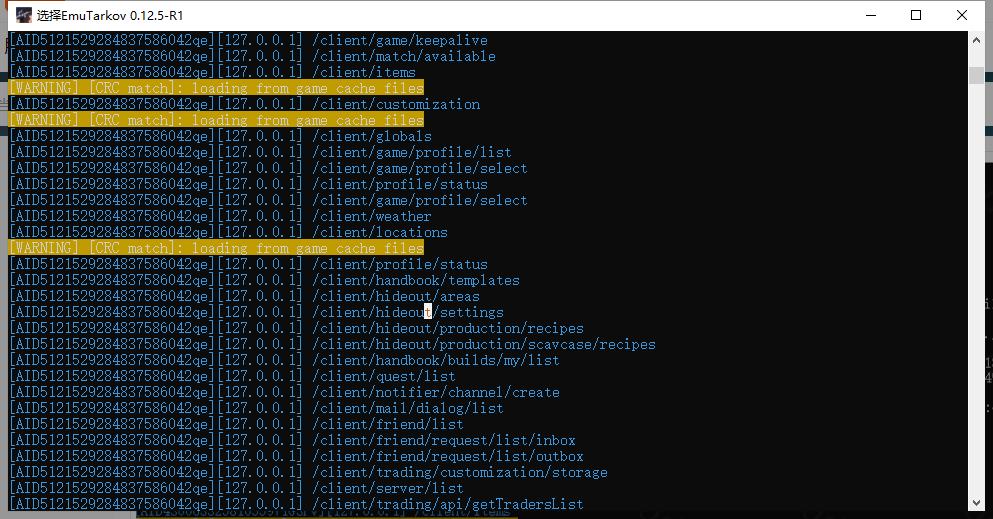This screenshot has height=519, width=993.
Task: Click the /client/hideout/production/recipes log line
Action: click(x=296, y=328)
